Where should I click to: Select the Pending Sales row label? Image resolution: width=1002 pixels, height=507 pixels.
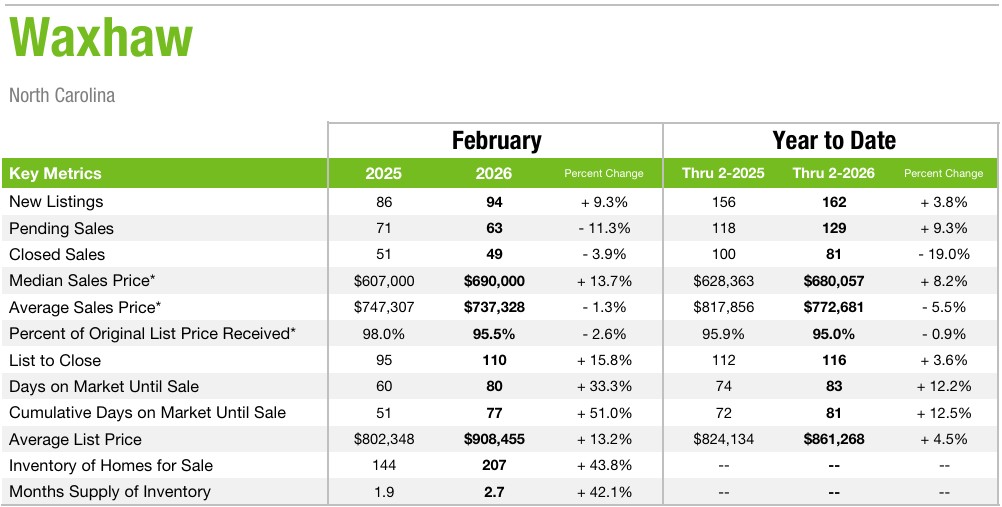click(x=61, y=228)
